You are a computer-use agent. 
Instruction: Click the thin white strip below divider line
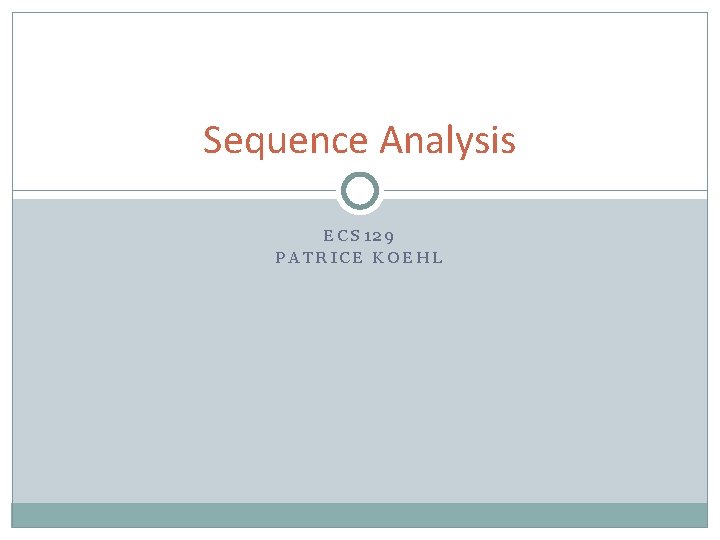tap(174, 195)
